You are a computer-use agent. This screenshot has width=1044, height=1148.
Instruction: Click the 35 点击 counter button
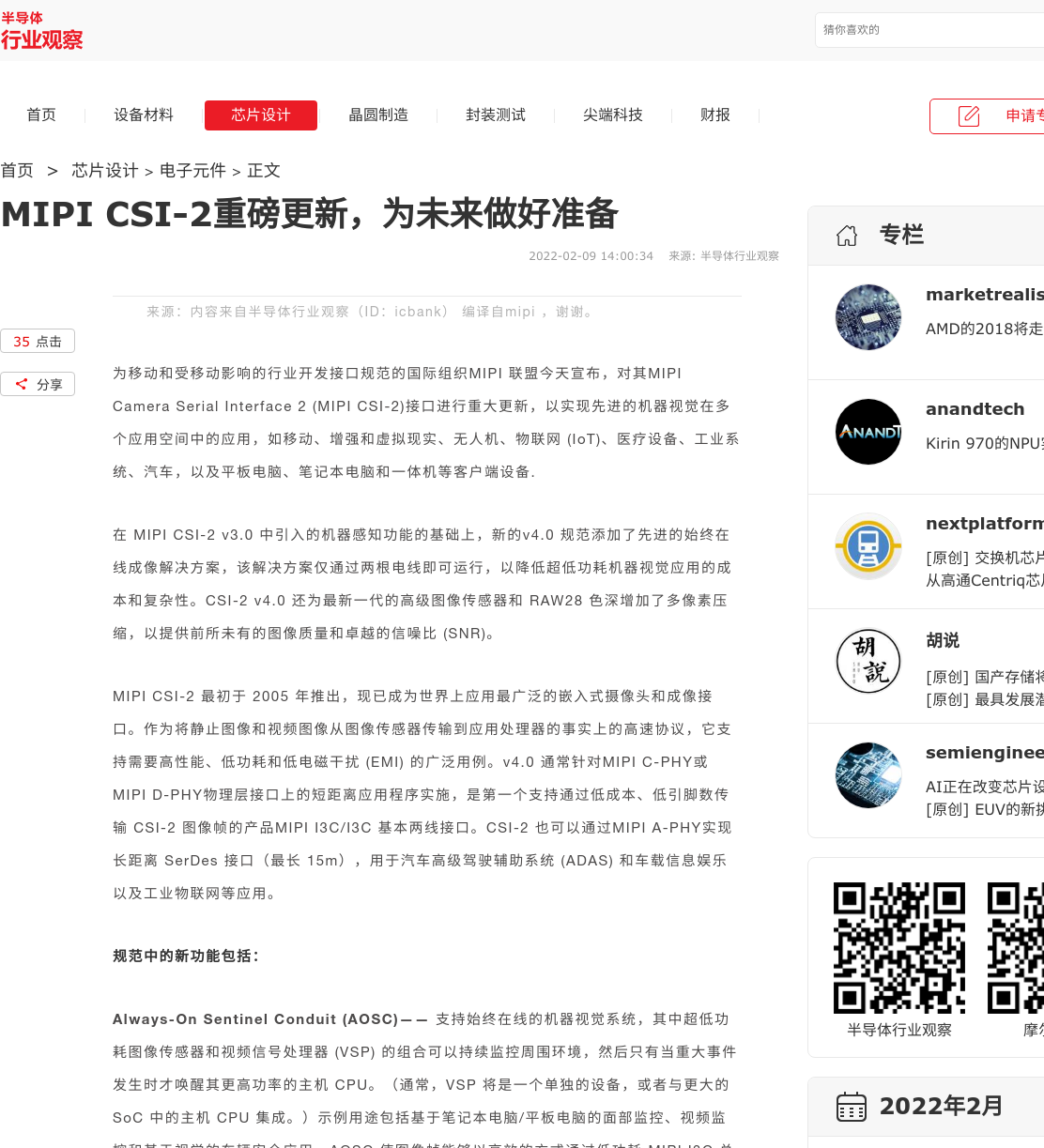(x=38, y=342)
